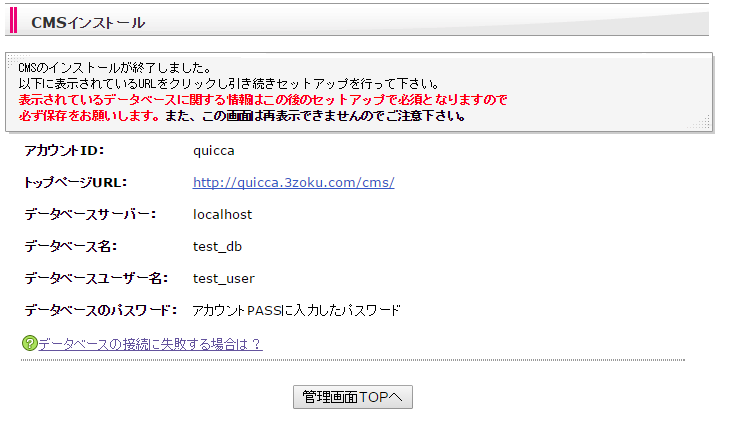Viewport: 731px width, 434px height.
Task: Open the http://quicca.3zoku.com/cms/ link
Action: 293,182
